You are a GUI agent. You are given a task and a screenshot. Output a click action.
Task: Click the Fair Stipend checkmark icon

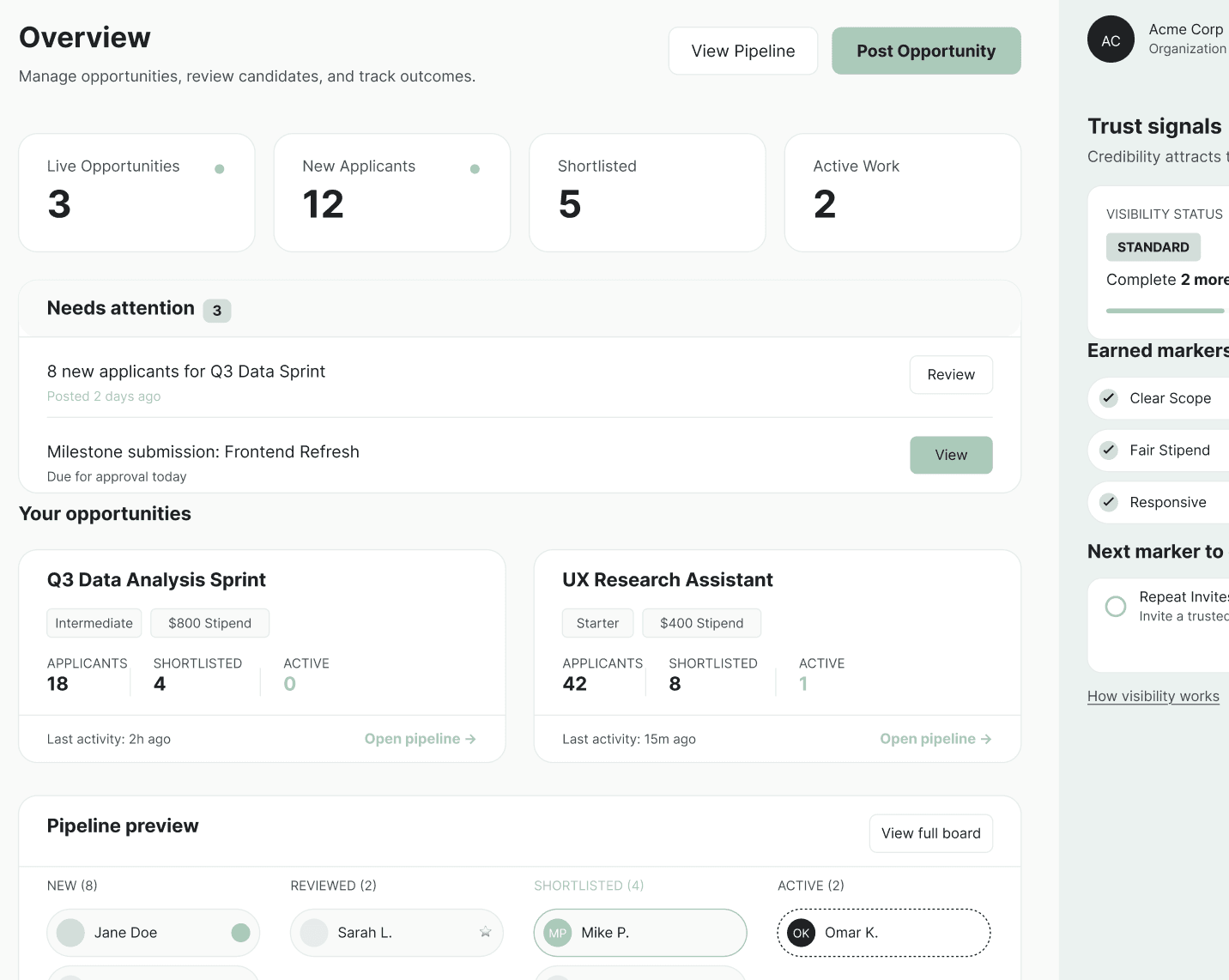1109,451
